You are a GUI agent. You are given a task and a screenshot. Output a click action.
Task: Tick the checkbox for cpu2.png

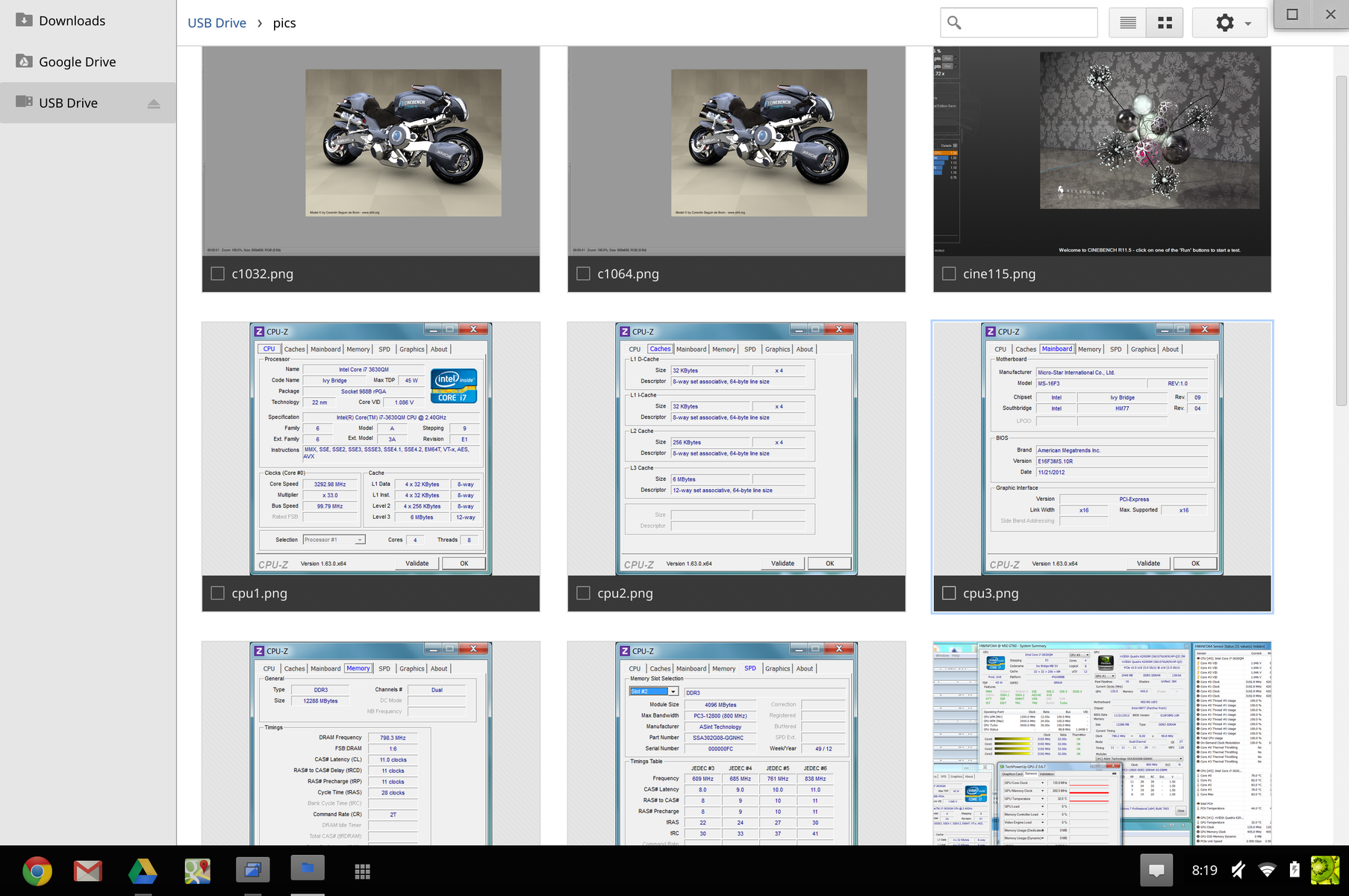(584, 594)
